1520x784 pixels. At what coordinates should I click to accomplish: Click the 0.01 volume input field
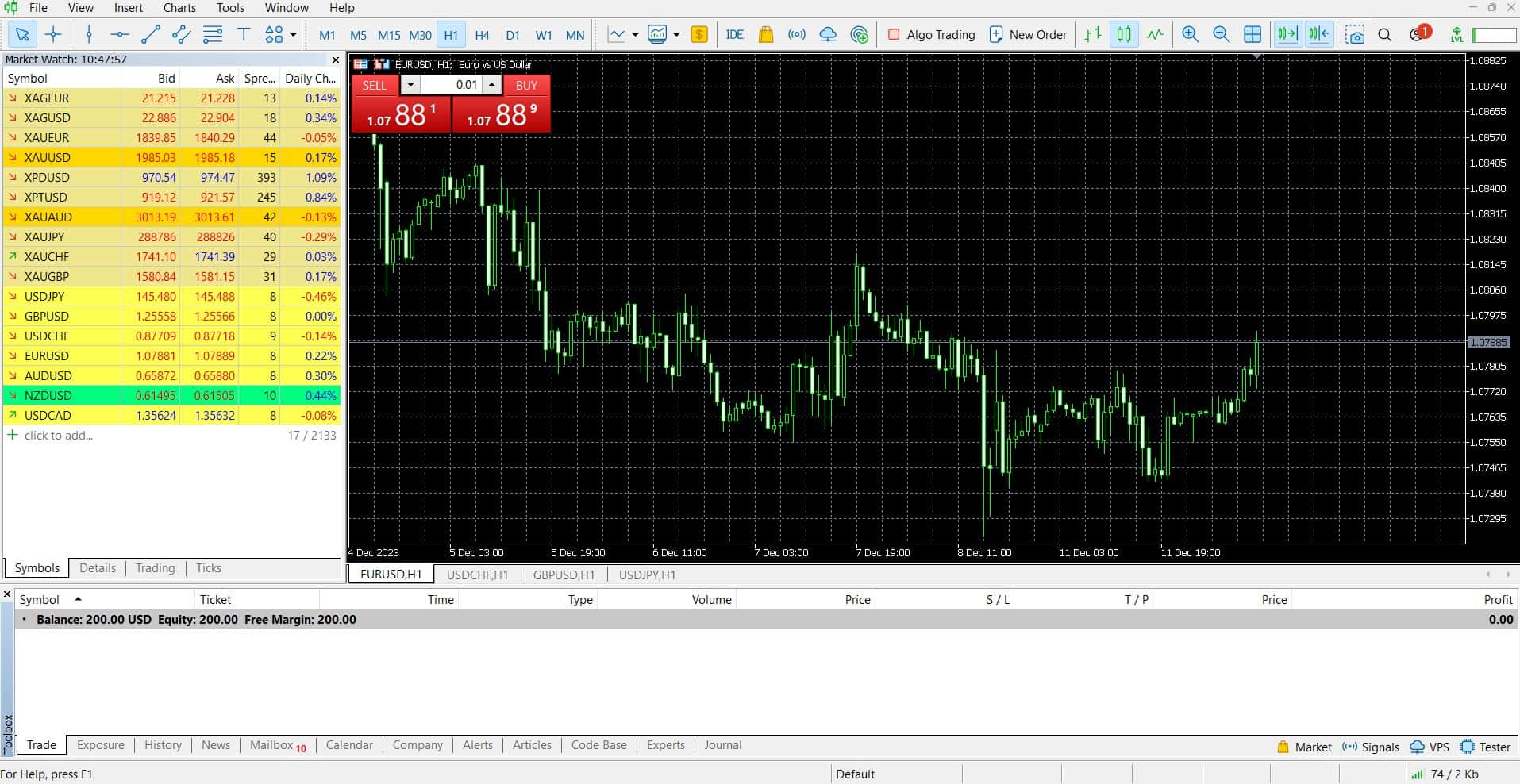coord(451,85)
